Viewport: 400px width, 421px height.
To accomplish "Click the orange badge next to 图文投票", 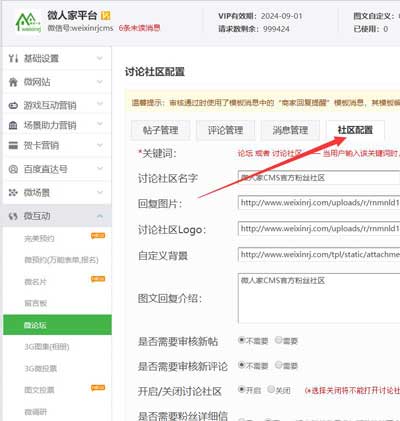I will (x=98, y=387).
